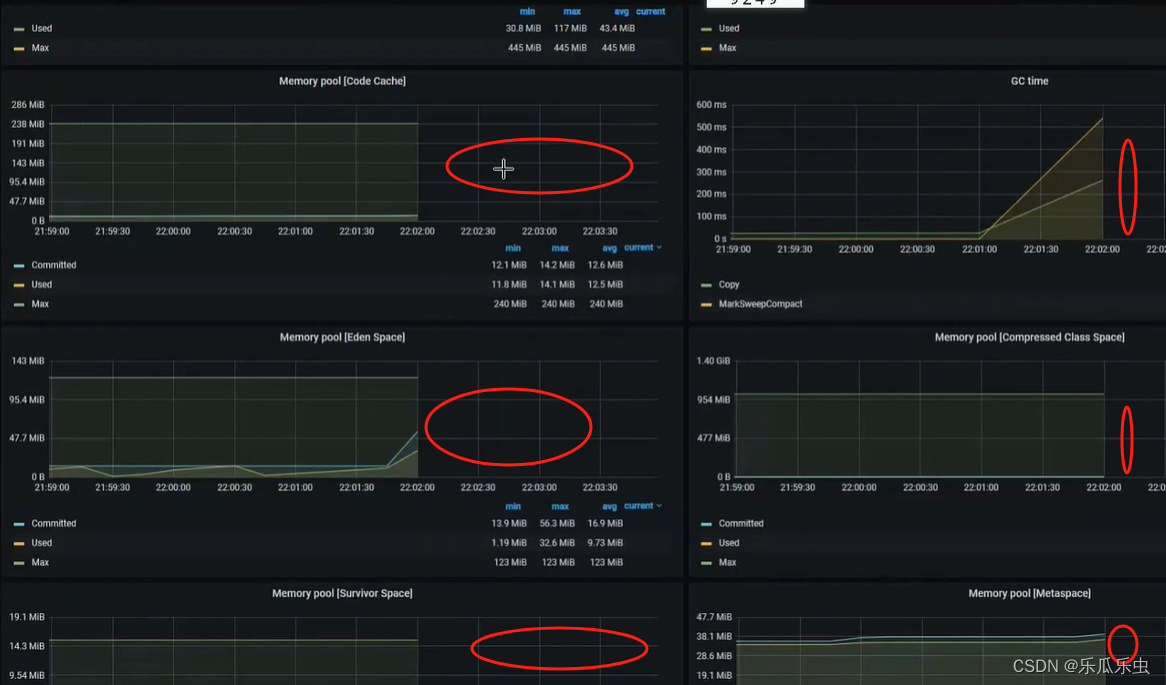
Task: Expand the current sort chevron in the Eden Space legend
Action: pyautogui.click(x=659, y=506)
